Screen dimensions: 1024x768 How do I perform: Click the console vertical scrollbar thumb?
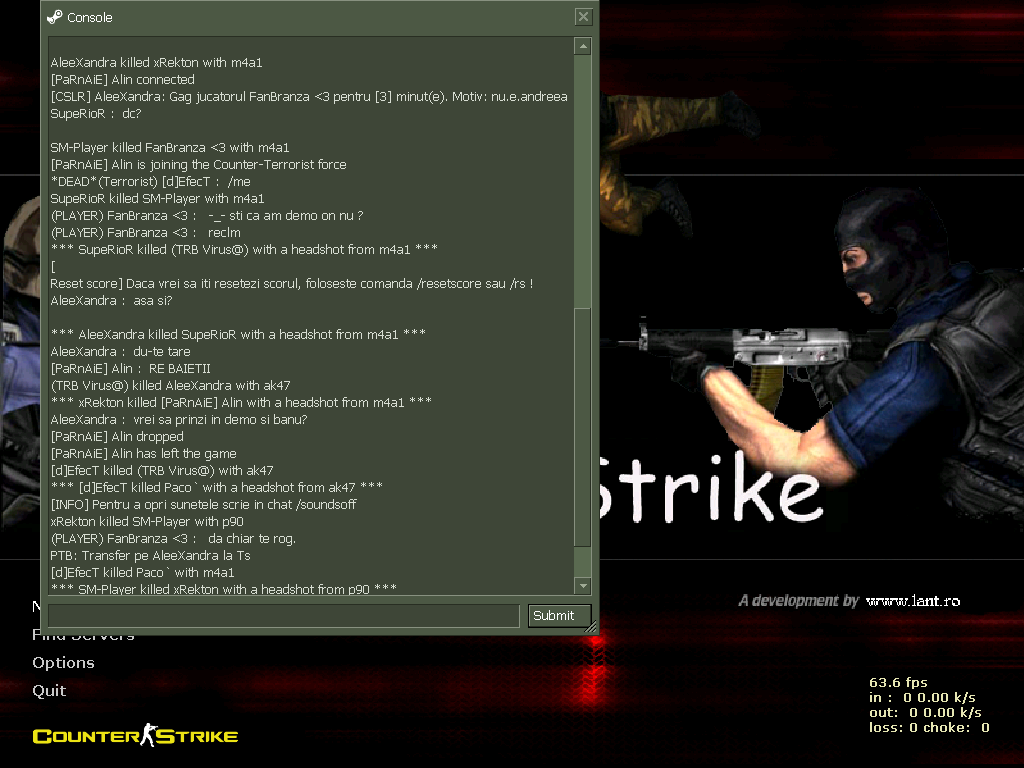pyautogui.click(x=583, y=427)
